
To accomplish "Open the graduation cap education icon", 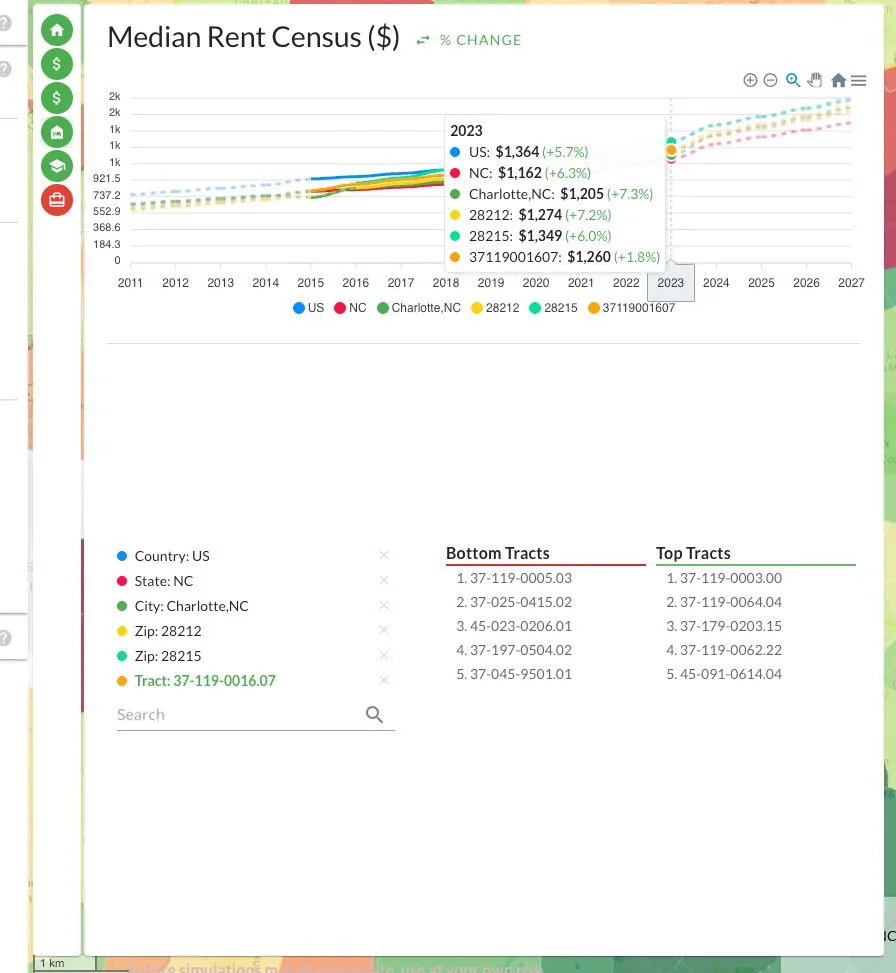I will [x=57, y=166].
